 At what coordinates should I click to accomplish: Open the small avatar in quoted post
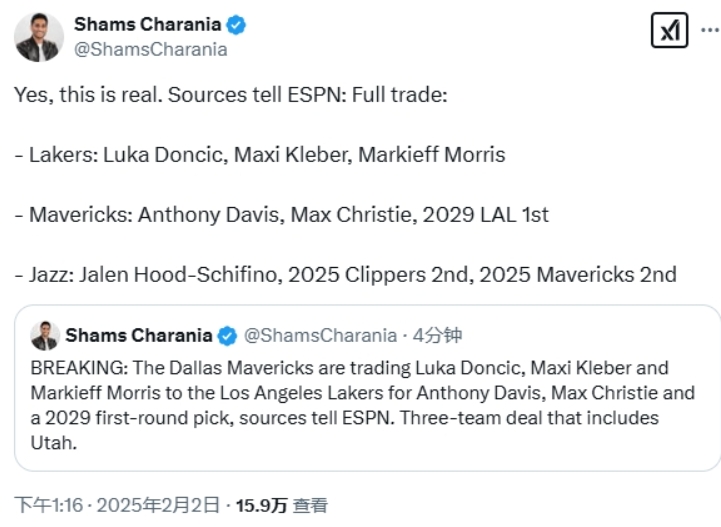[x=45, y=335]
